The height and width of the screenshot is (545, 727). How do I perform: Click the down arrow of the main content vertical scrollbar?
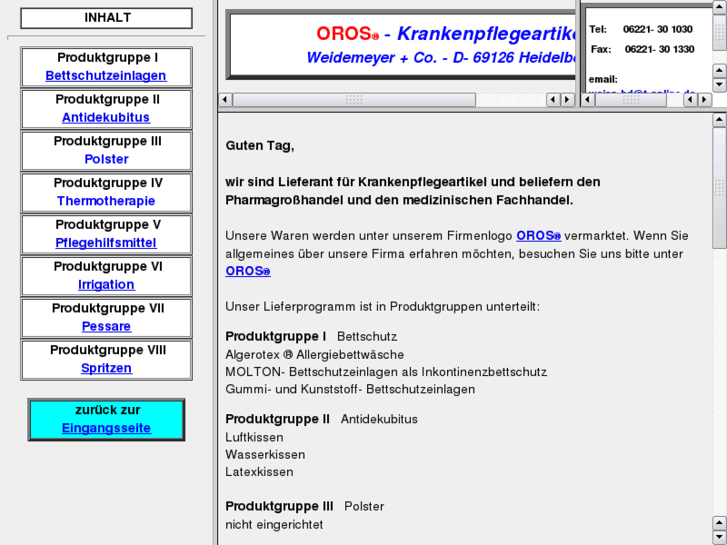719,537
